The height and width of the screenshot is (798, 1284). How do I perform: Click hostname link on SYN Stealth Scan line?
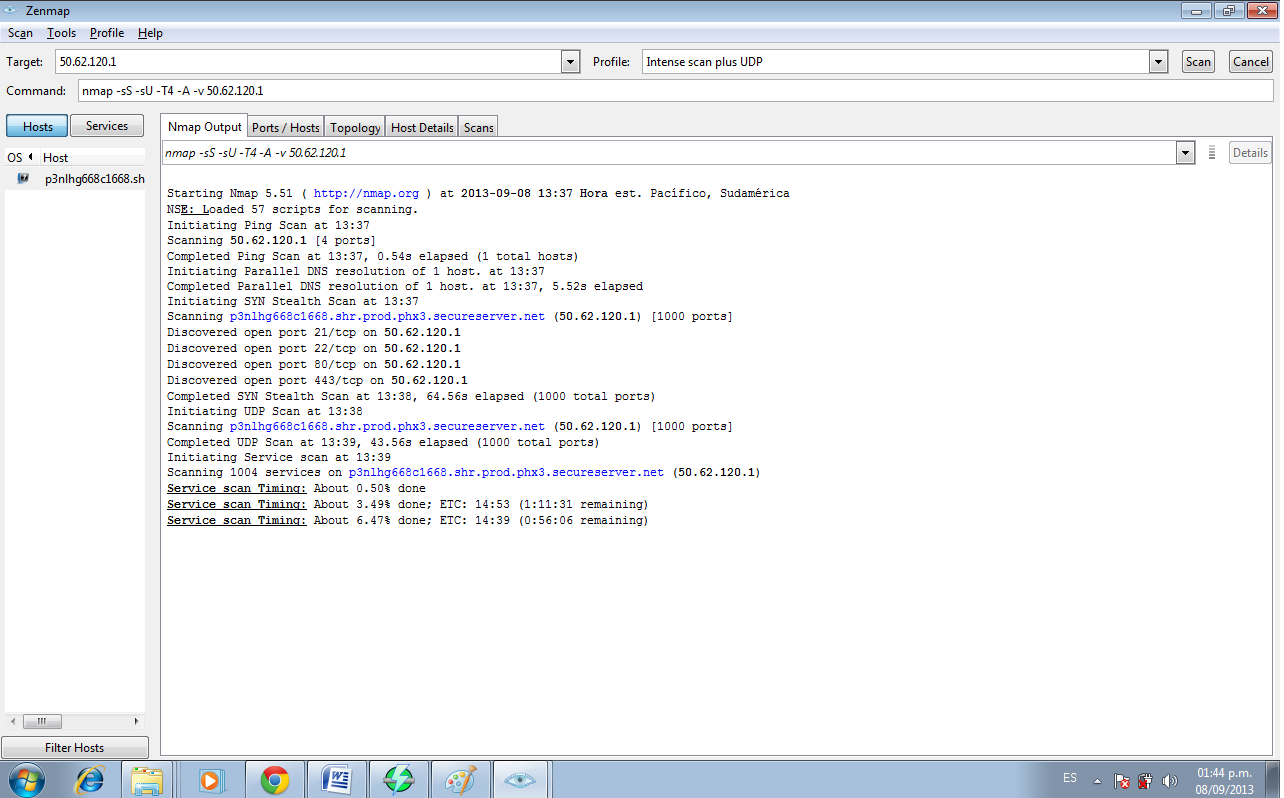(x=387, y=317)
